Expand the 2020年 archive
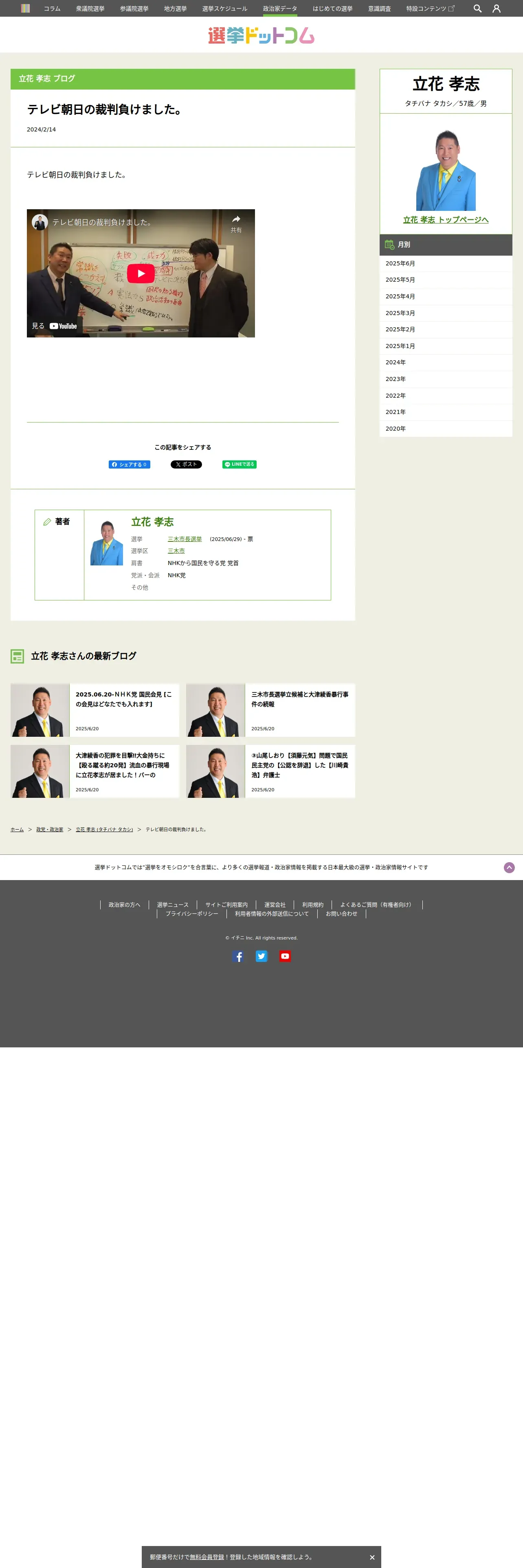This screenshot has height=1568, width=523. 446,429
